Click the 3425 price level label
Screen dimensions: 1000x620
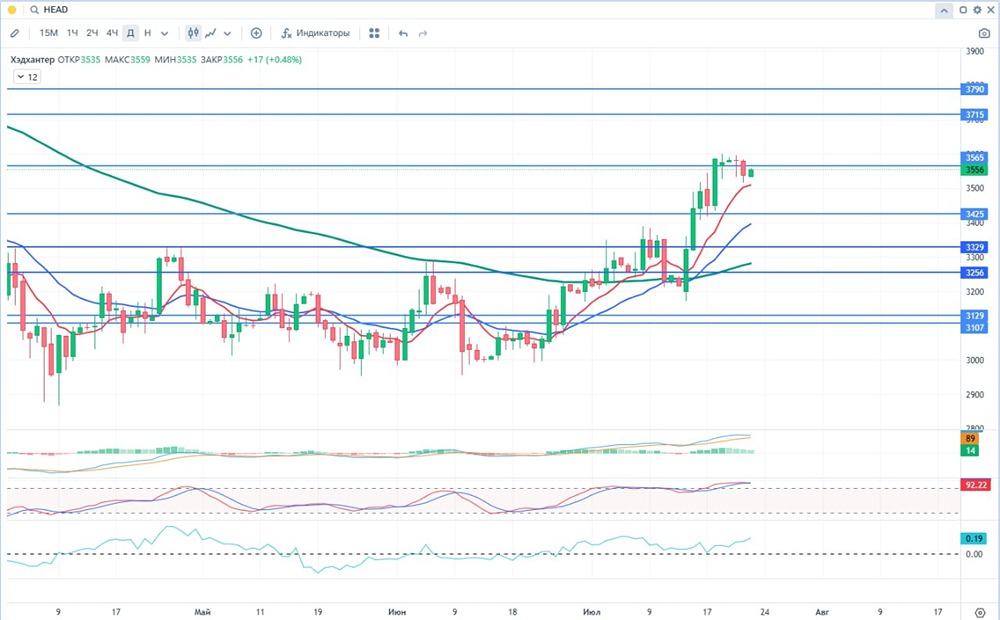pos(974,214)
